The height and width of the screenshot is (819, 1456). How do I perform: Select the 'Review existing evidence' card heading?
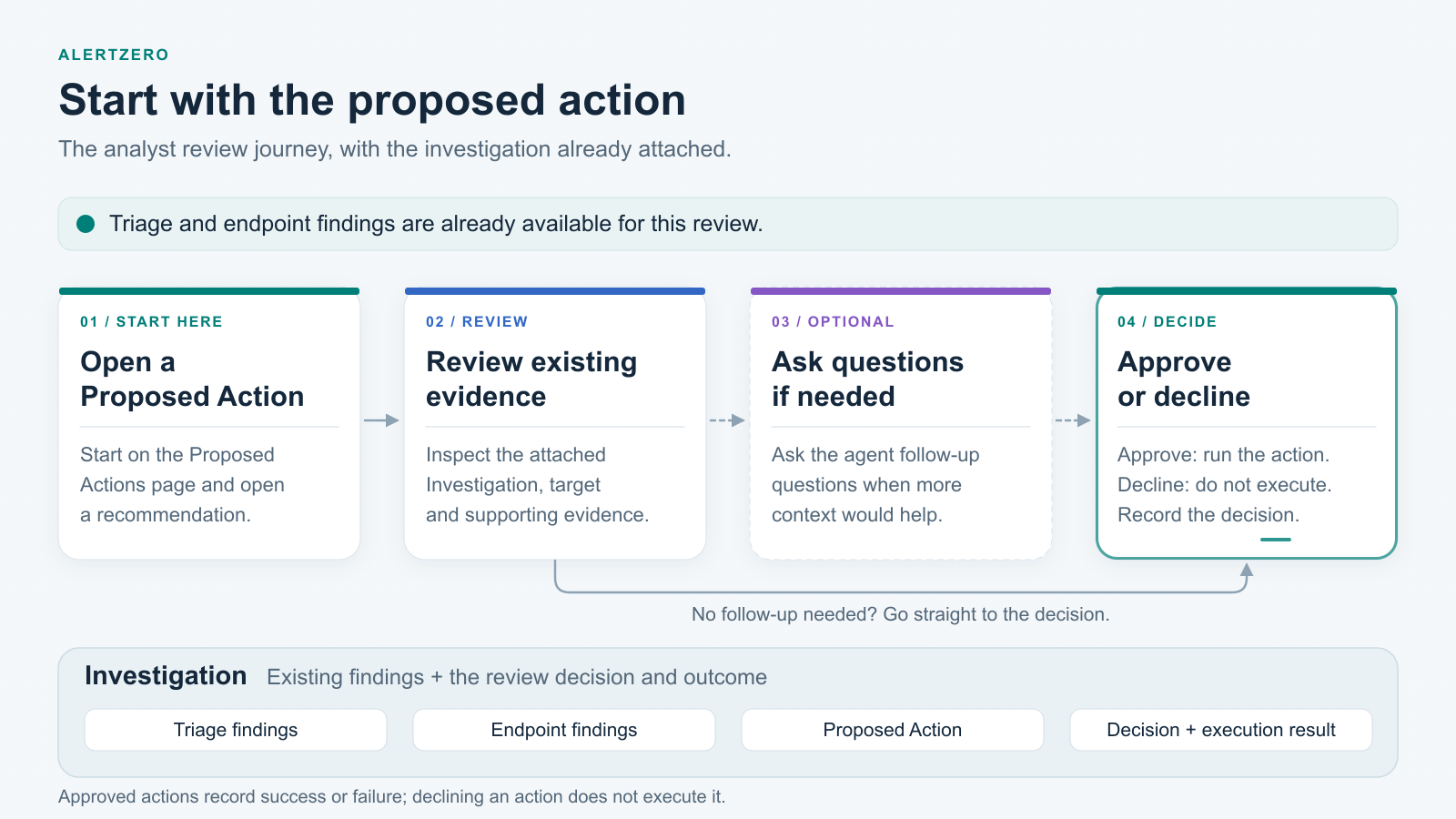(531, 379)
